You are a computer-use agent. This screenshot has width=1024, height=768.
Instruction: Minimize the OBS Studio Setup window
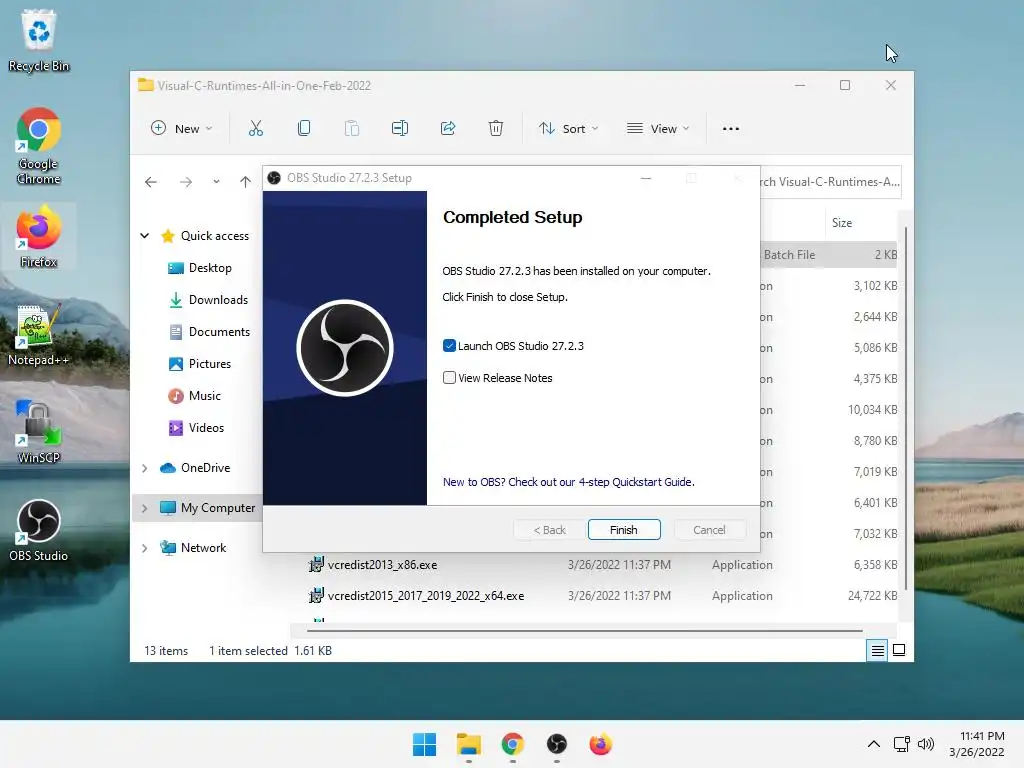tap(646, 178)
